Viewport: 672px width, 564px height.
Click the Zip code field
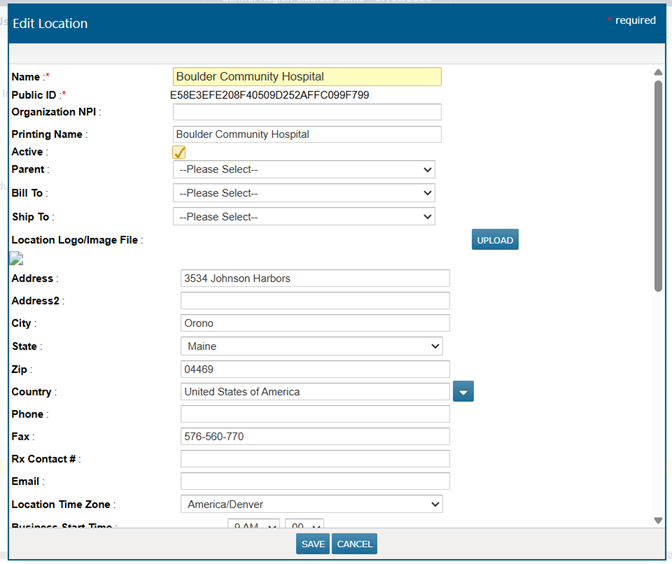314,369
